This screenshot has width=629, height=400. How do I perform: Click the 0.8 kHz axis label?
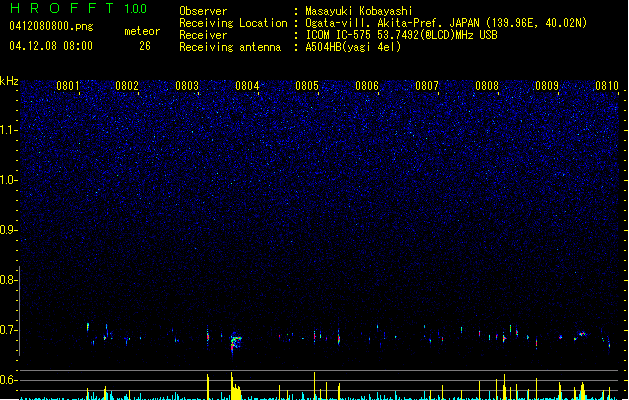pos(8,280)
